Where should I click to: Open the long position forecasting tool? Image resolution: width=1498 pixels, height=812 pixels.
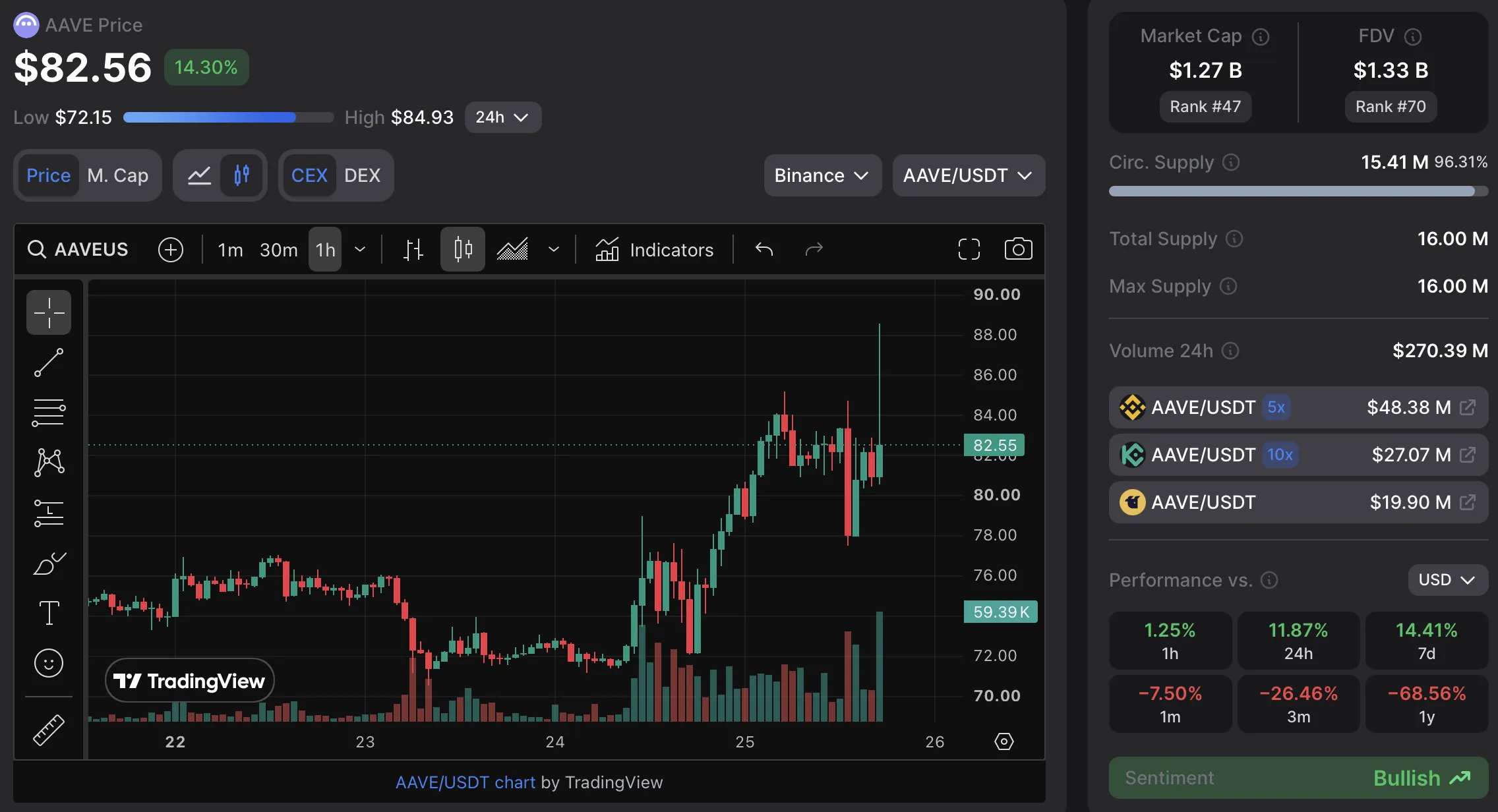[49, 513]
